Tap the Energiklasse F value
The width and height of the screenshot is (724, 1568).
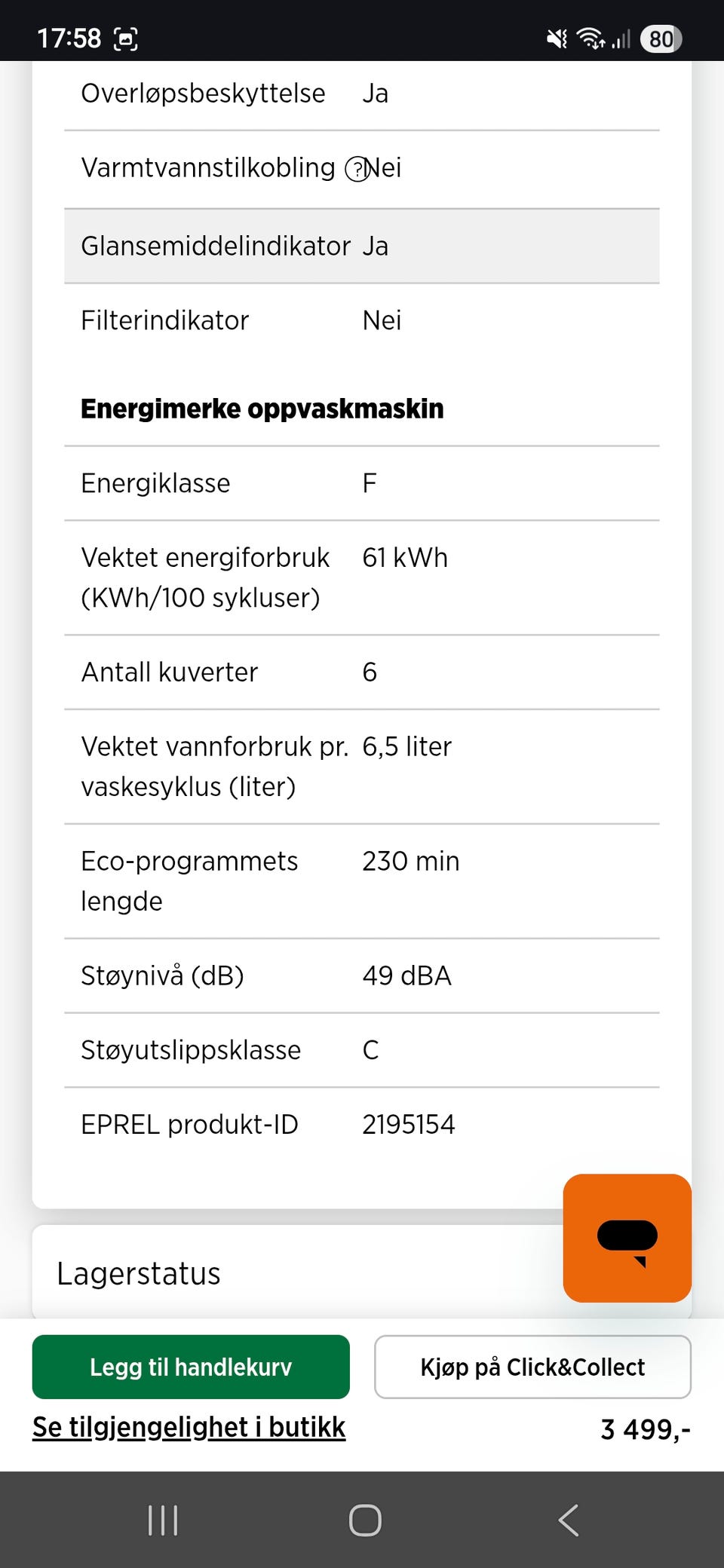[370, 483]
